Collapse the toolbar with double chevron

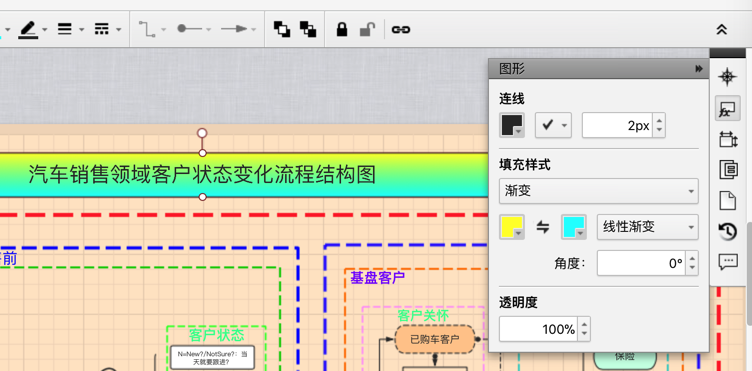[722, 30]
